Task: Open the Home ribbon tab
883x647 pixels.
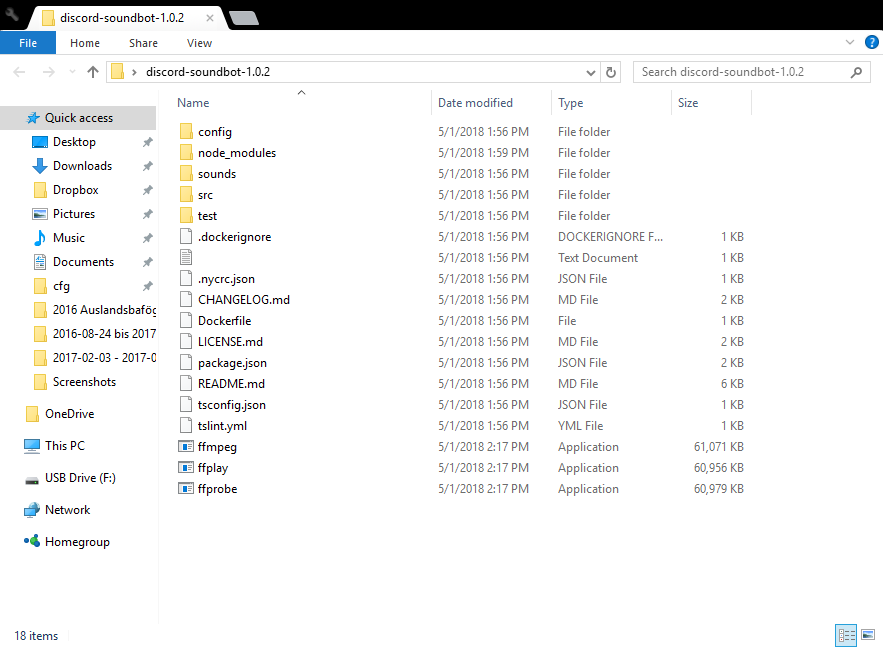Action: coord(85,43)
